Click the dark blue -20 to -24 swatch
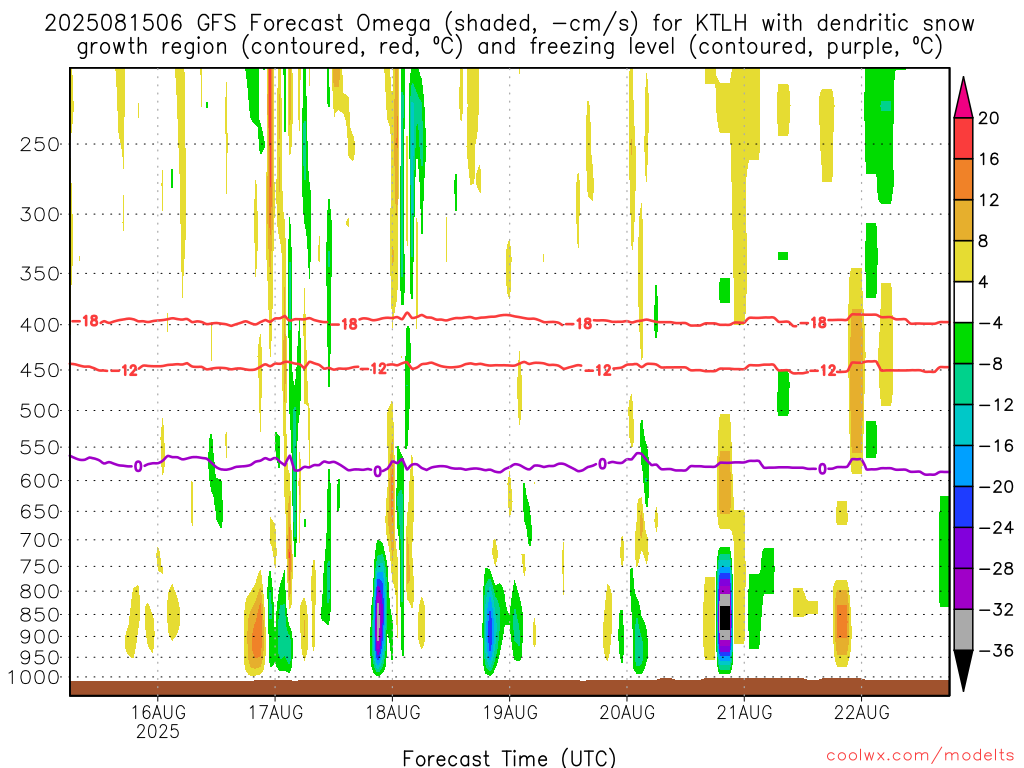 pyautogui.click(x=963, y=507)
